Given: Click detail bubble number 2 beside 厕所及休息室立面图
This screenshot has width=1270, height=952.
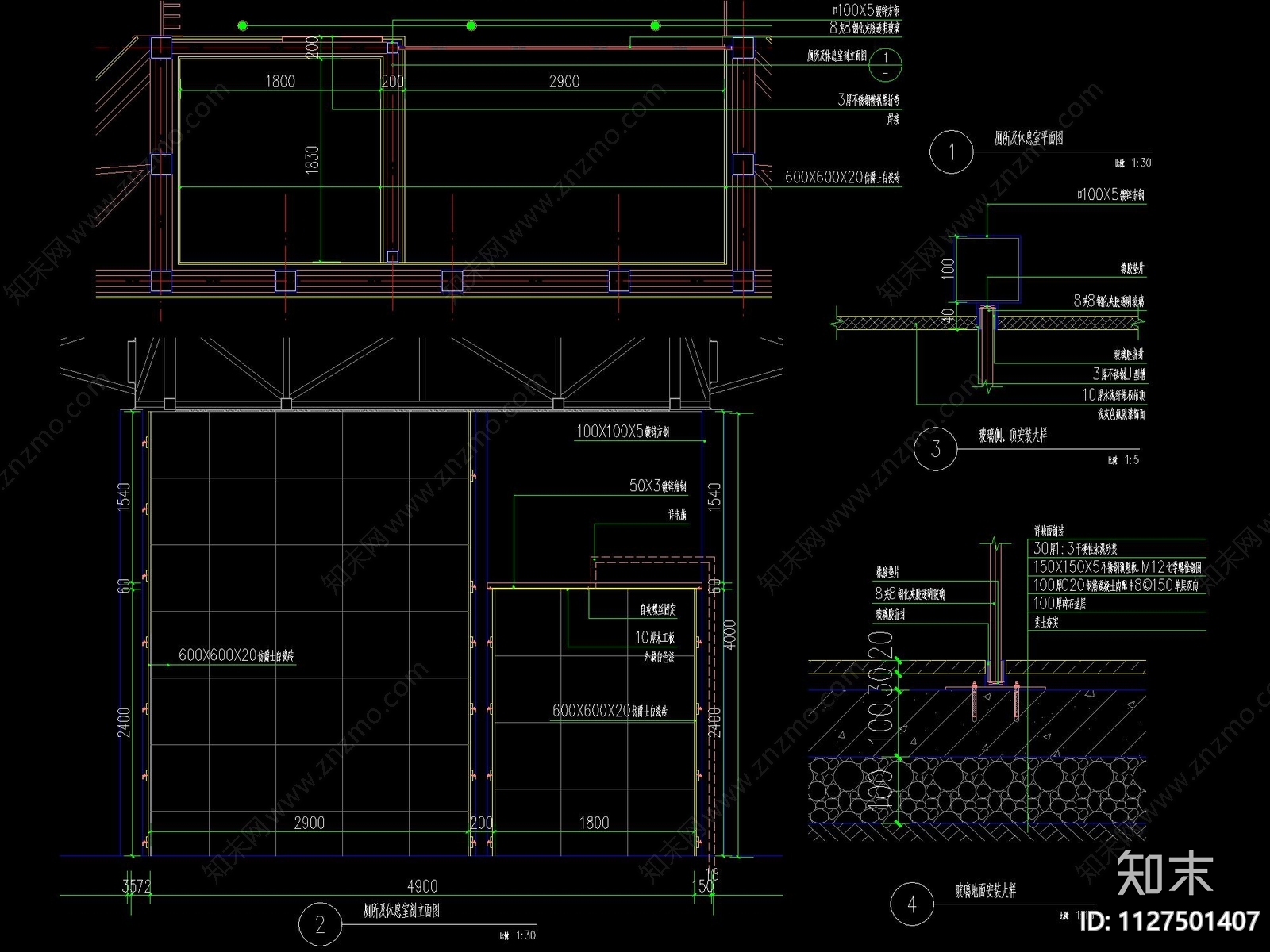Looking at the screenshot, I should tap(320, 925).
